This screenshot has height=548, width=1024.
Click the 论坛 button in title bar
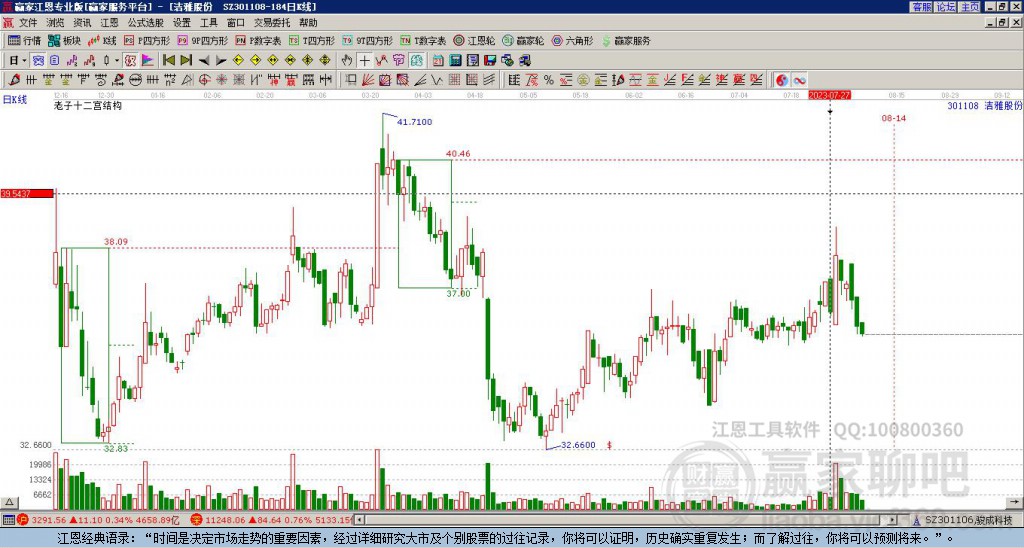pyautogui.click(x=946, y=7)
